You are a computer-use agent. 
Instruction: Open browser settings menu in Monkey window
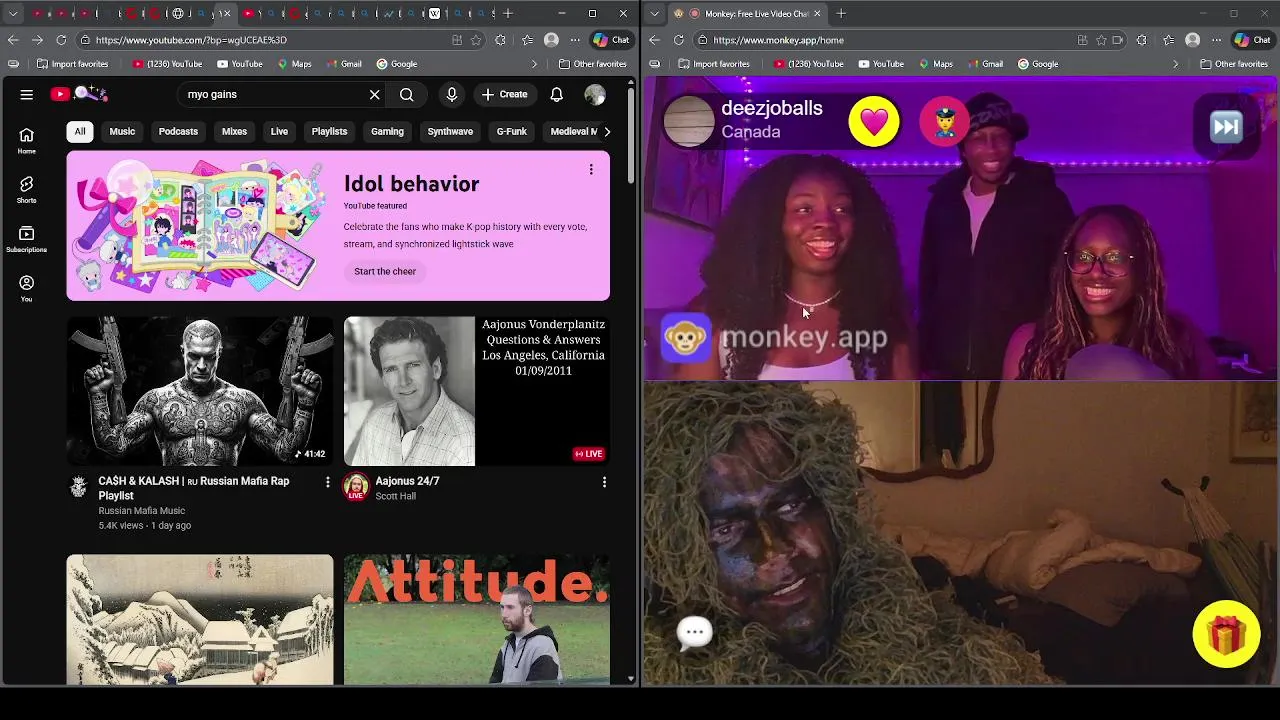pos(1216,40)
